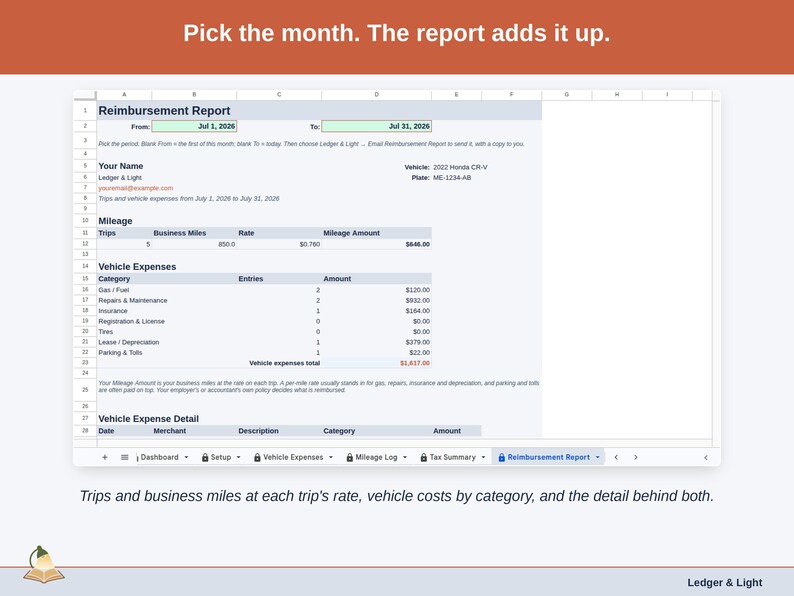Screen dimensions: 794x596
Task: Click the add sheet plus icon
Action: tap(105, 457)
